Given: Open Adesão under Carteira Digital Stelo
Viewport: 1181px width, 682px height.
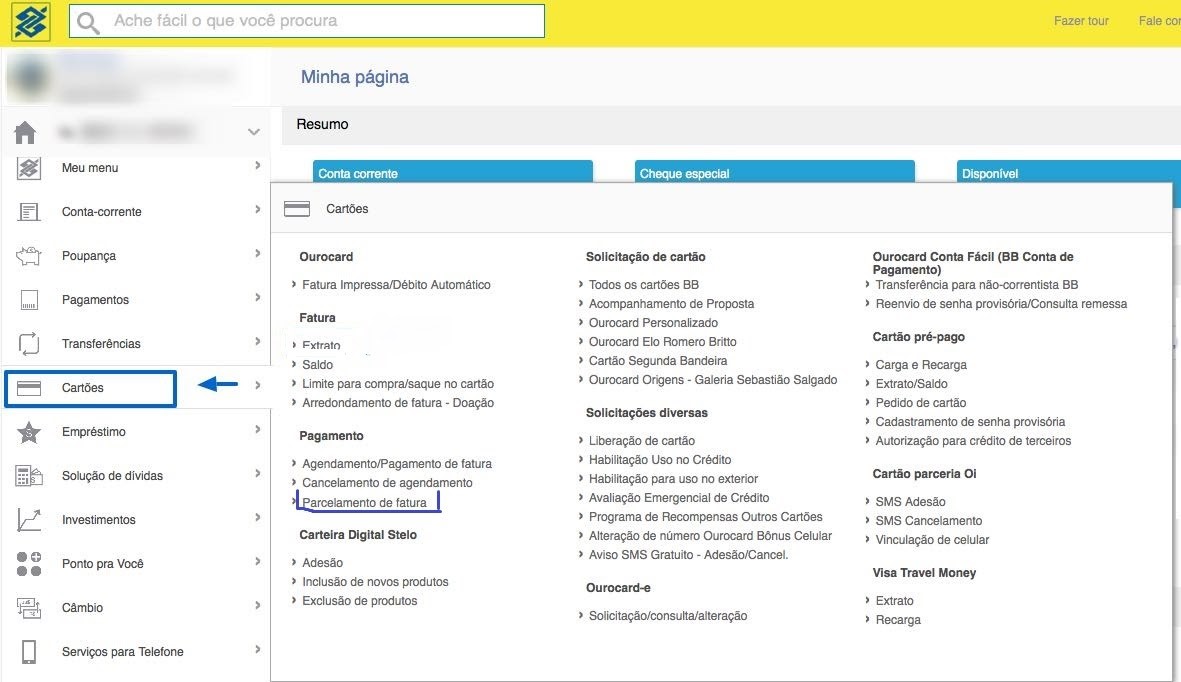Looking at the screenshot, I should click(x=322, y=563).
